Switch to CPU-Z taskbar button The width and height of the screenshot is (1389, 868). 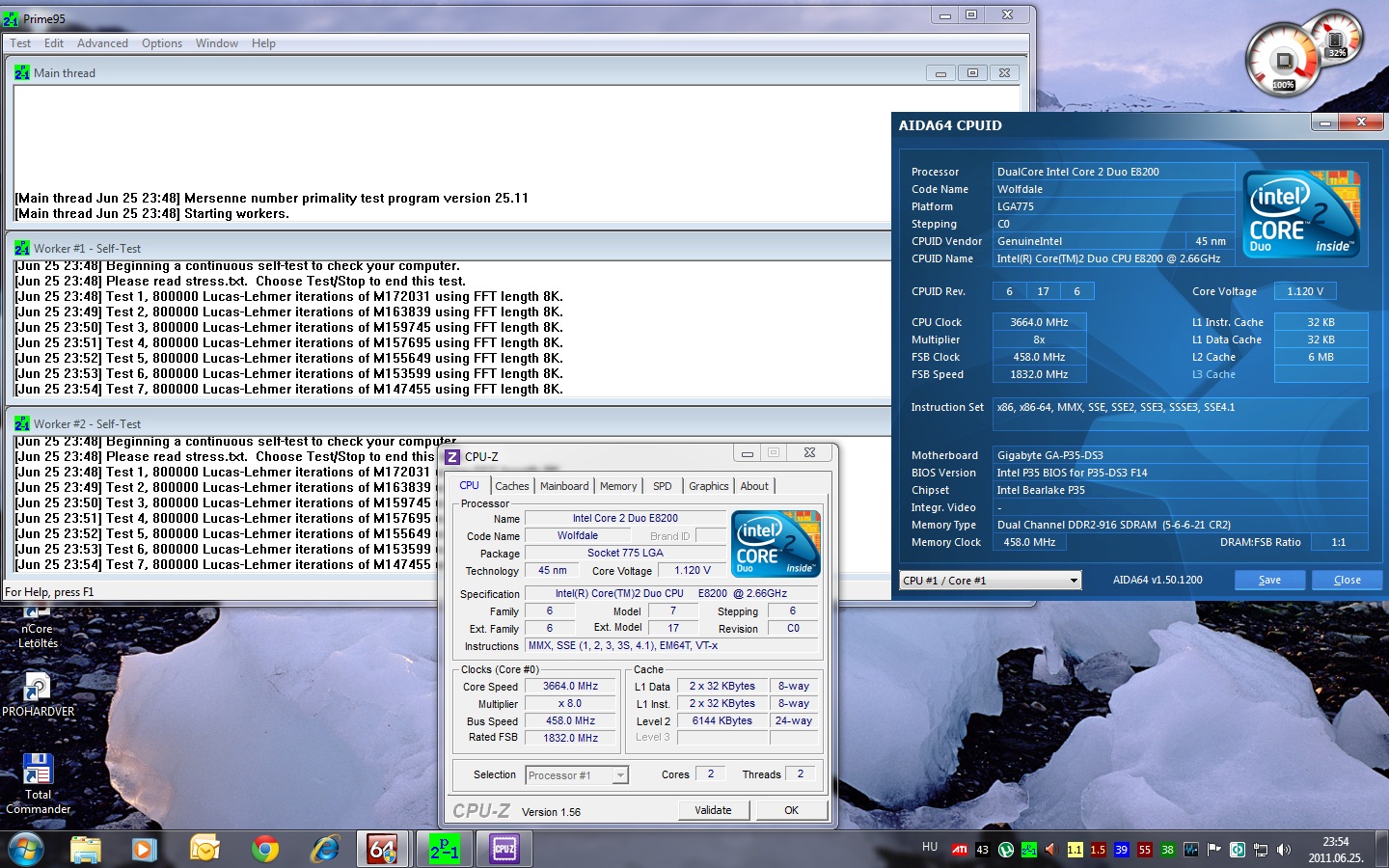[x=504, y=849]
